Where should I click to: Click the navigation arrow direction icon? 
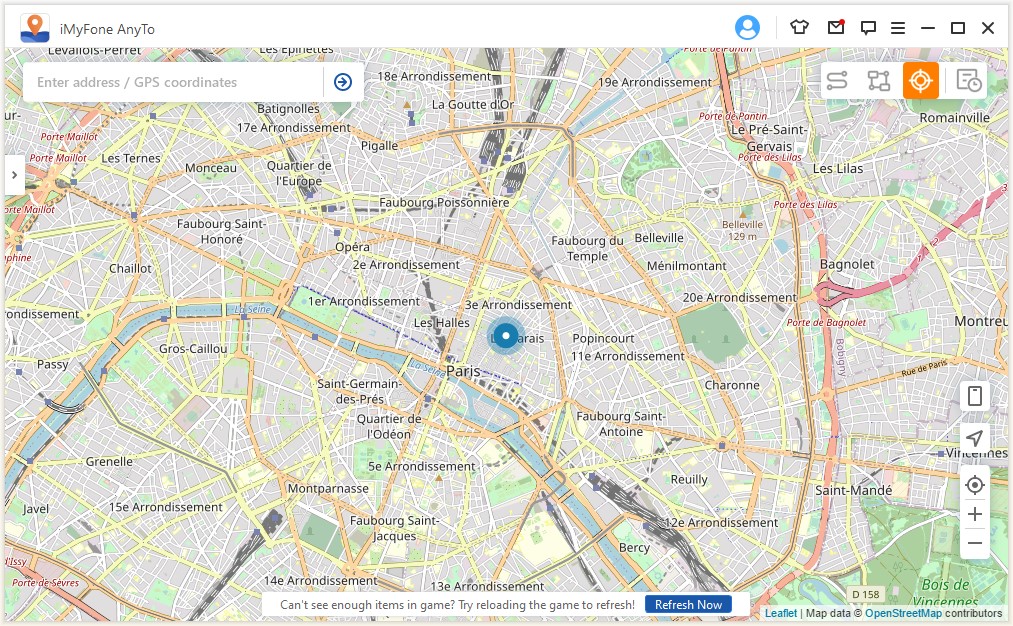pos(975,438)
